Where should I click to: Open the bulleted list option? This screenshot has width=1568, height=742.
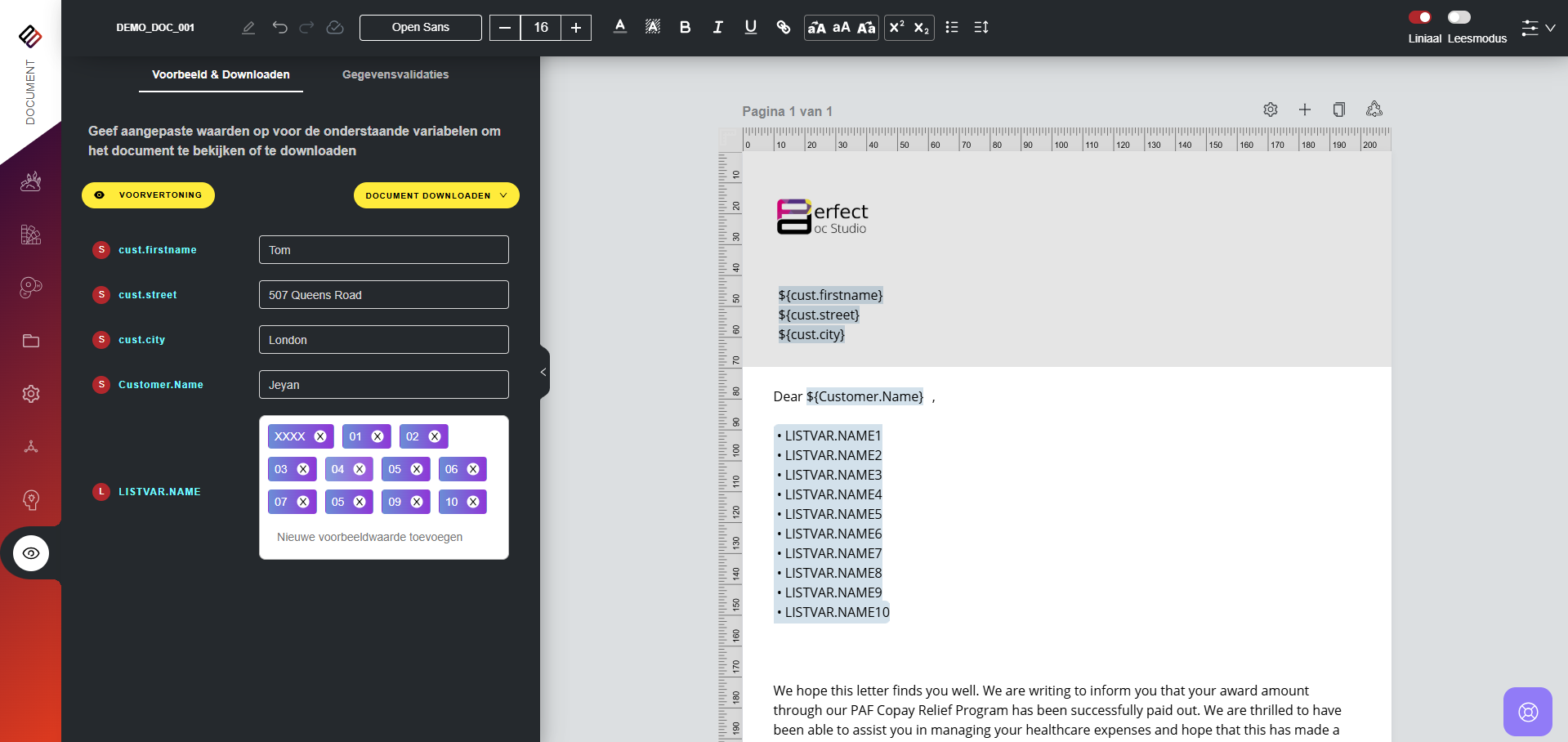(951, 27)
